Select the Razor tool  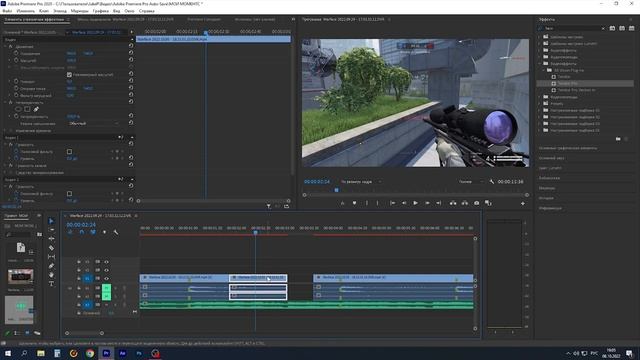pos(51,248)
